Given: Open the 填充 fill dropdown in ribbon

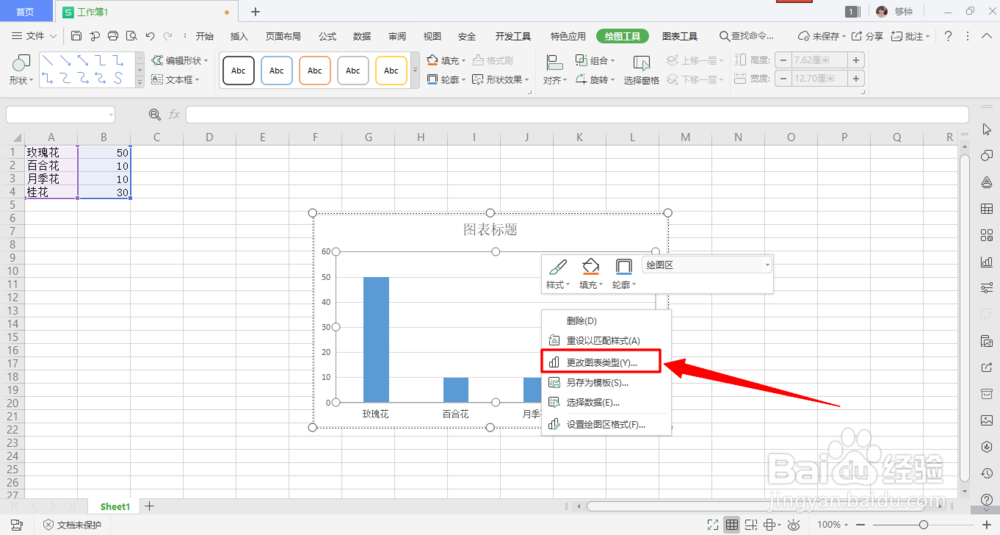Looking at the screenshot, I should (x=445, y=61).
